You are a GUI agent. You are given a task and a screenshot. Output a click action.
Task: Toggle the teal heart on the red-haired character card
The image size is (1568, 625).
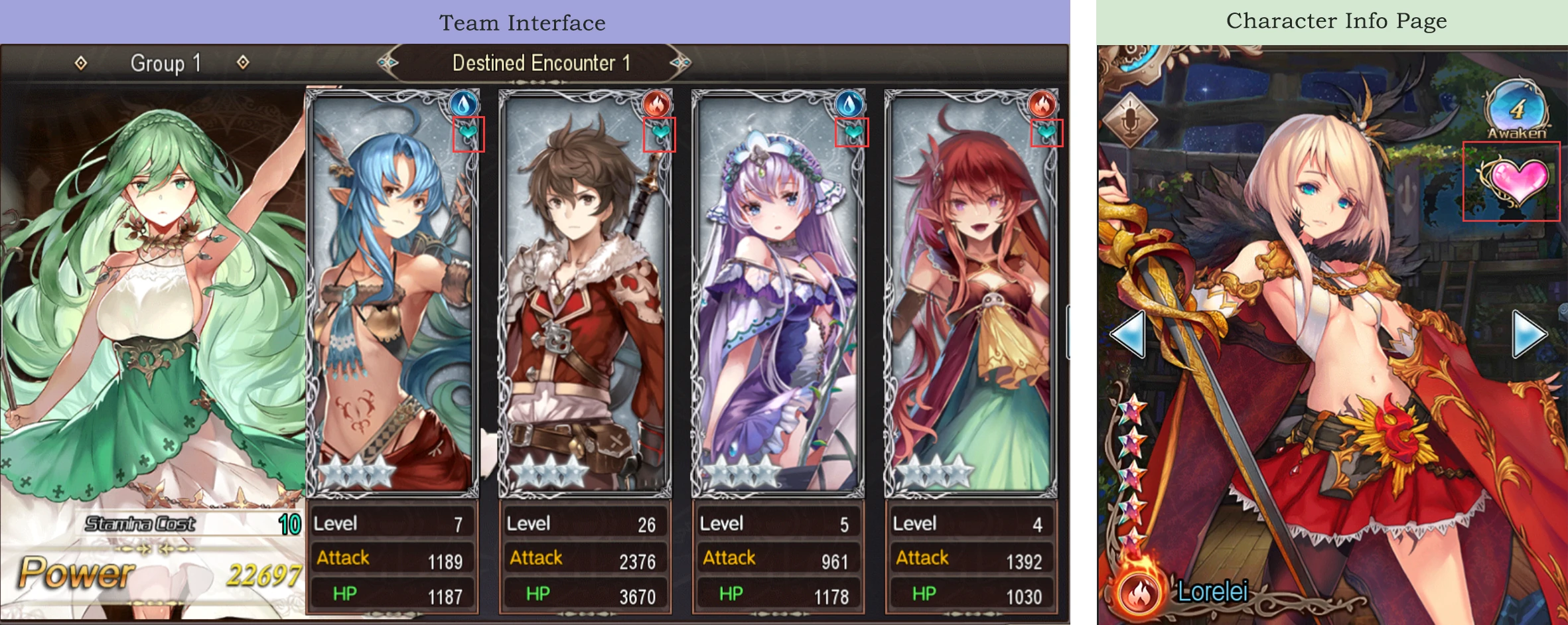coord(1046,133)
